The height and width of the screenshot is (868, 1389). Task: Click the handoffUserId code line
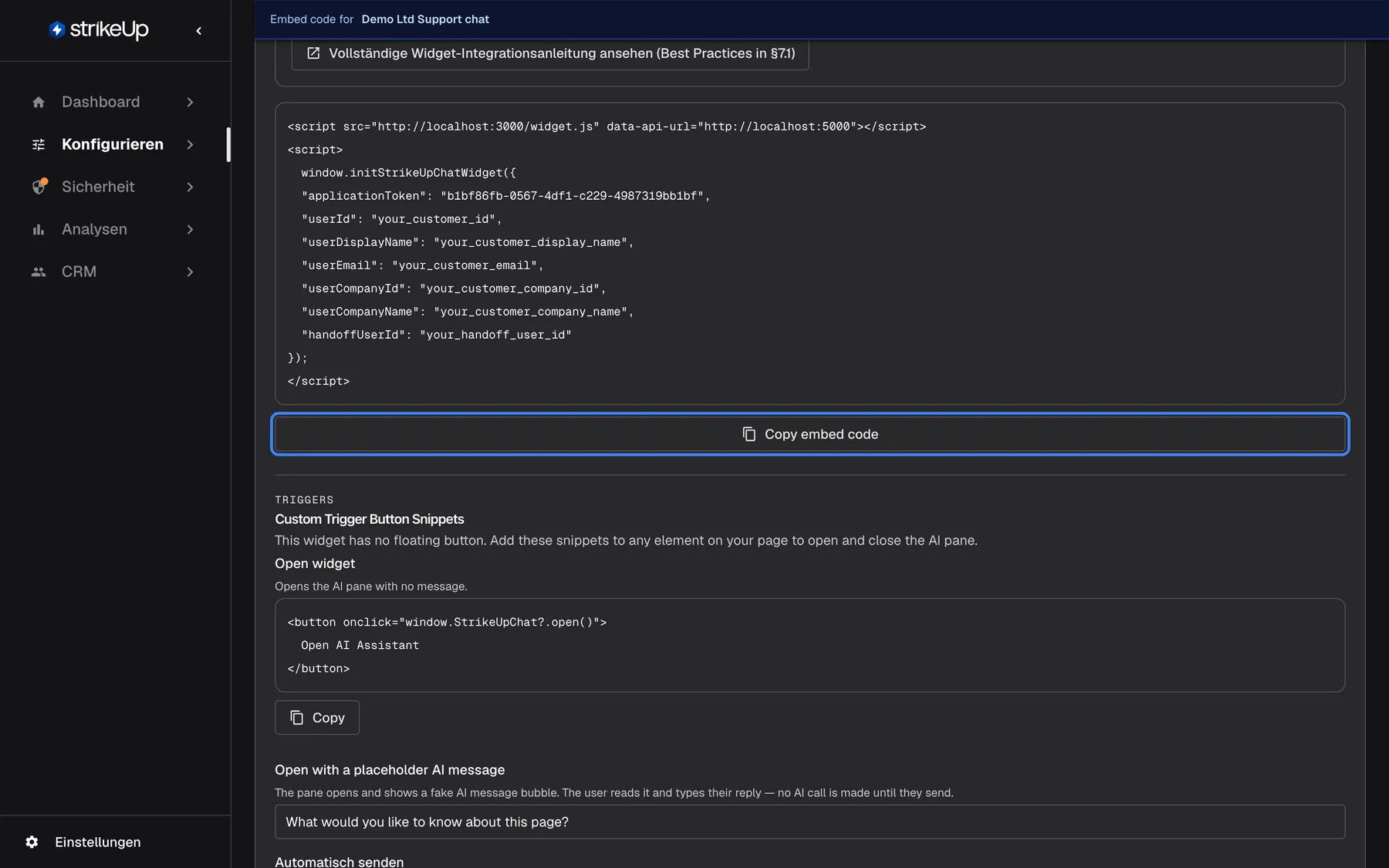click(436, 335)
